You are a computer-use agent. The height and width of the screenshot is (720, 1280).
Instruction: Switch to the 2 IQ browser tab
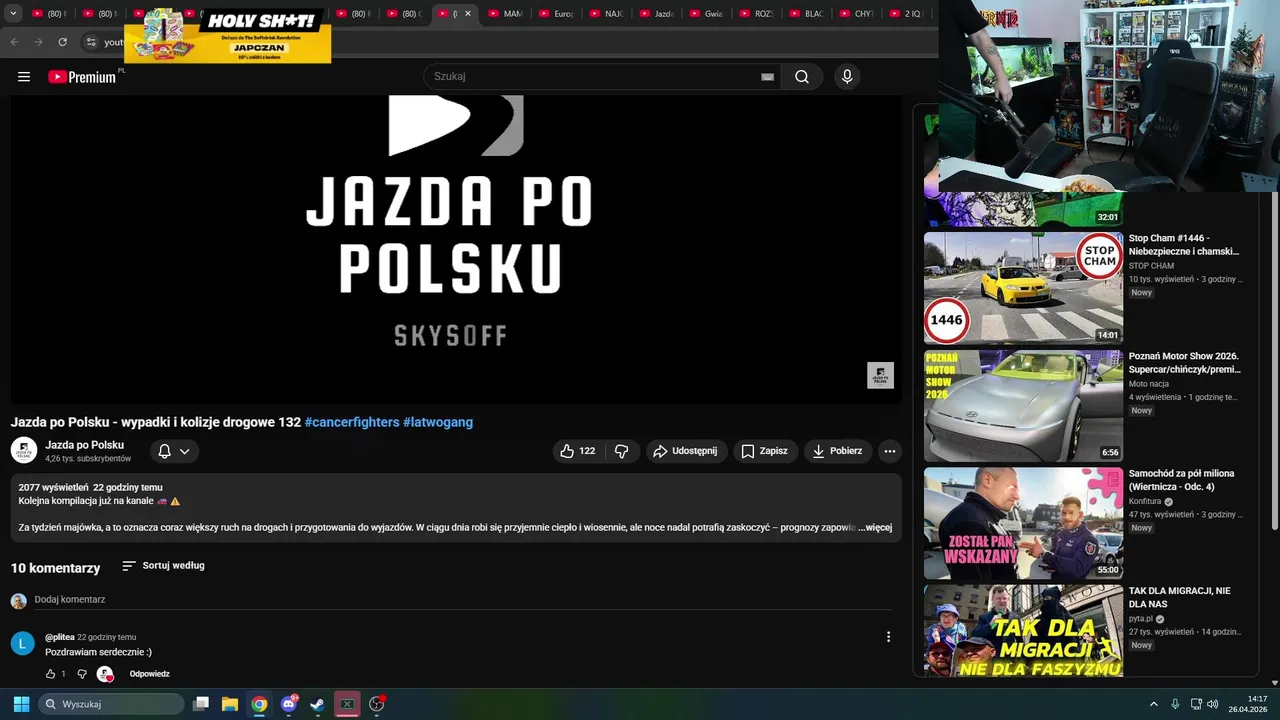click(906, 14)
